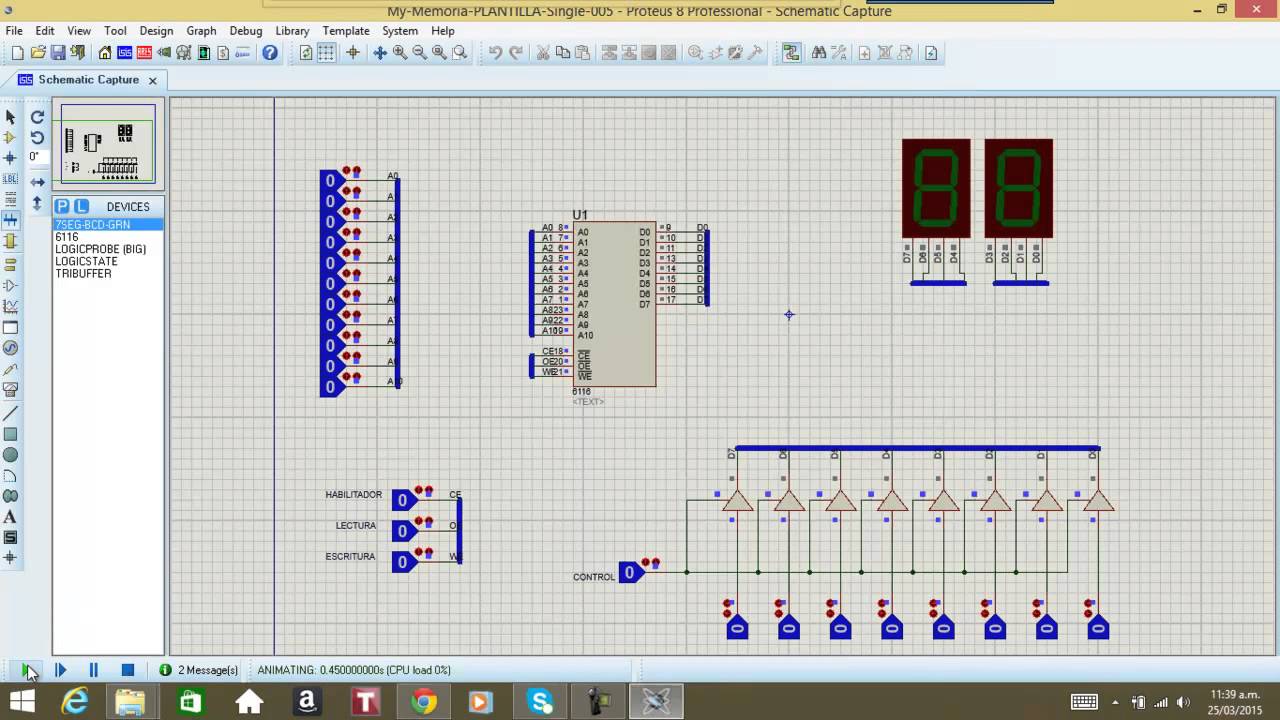Switch to Component mode in the left toolbar
The width and height of the screenshot is (1280, 720).
coord(10,137)
